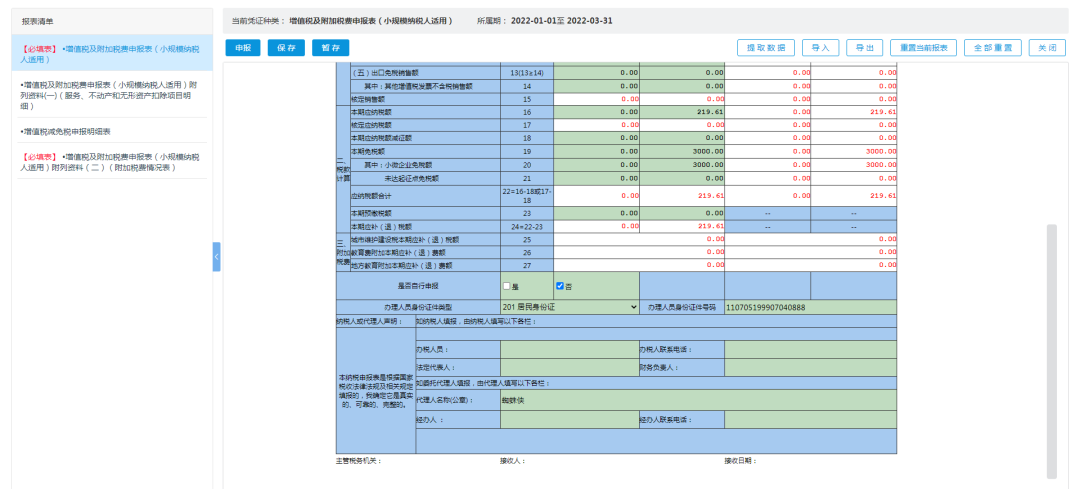Screen dimensions: 1080x489
Task: Click the 办税人联系电话 input field
Action: (x=810, y=349)
